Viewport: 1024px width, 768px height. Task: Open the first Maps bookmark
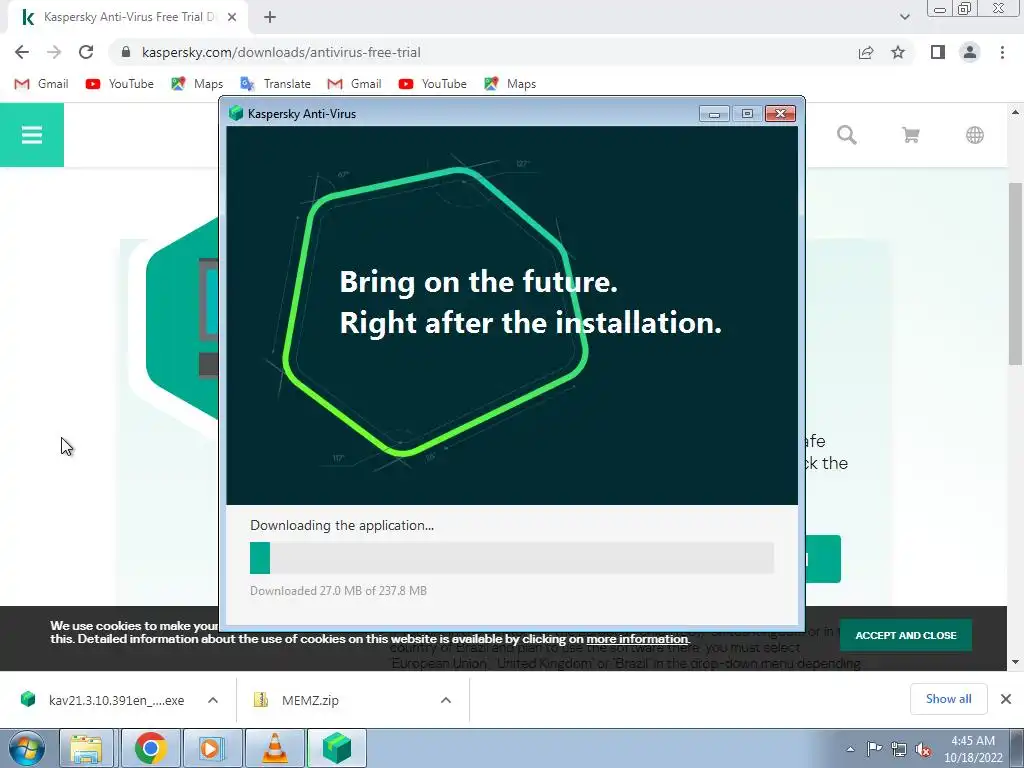tap(197, 84)
